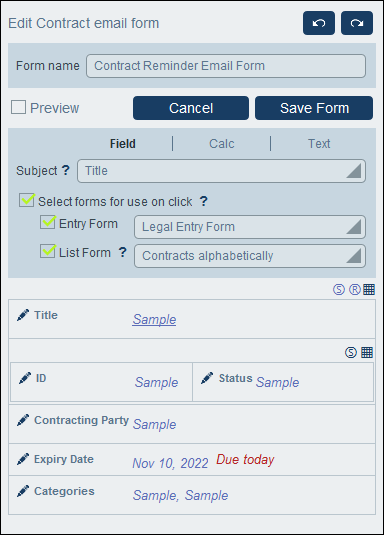Switch to the Text tab
This screenshot has width=384, height=535.
(x=319, y=144)
